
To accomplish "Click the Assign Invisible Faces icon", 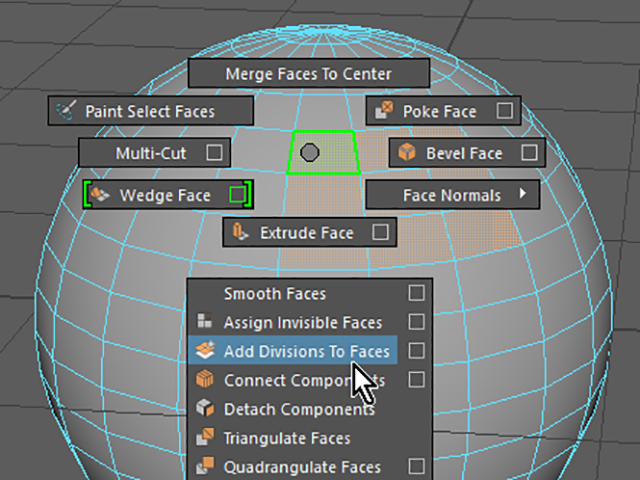I will pyautogui.click(x=204, y=322).
